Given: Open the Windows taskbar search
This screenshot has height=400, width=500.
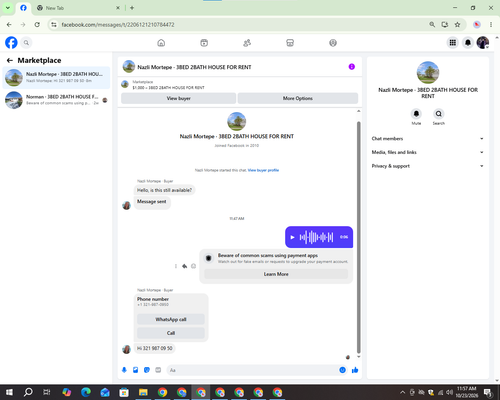Looking at the screenshot, I should [28, 392].
